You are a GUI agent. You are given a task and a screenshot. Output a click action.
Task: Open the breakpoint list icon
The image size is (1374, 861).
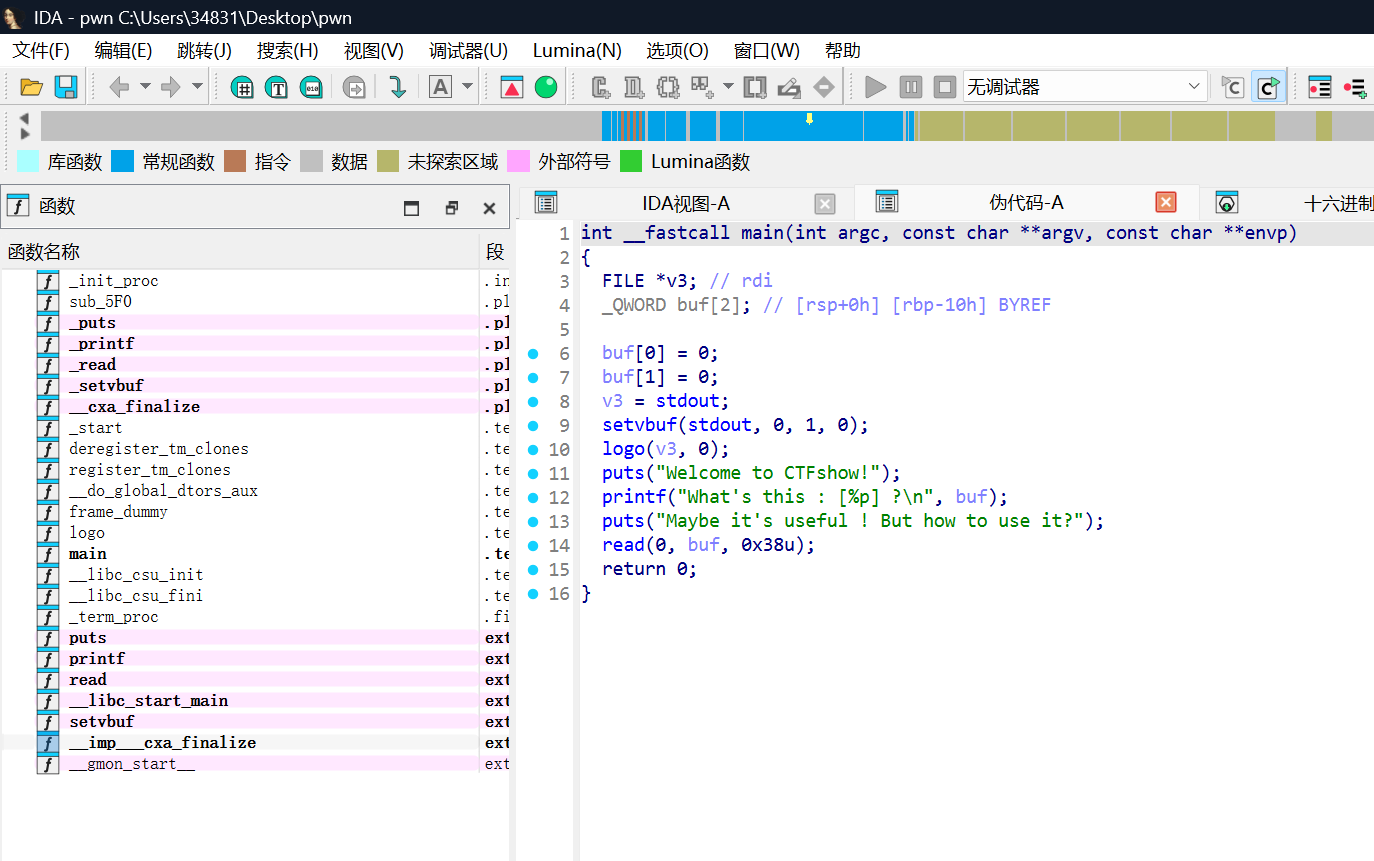(1320, 87)
